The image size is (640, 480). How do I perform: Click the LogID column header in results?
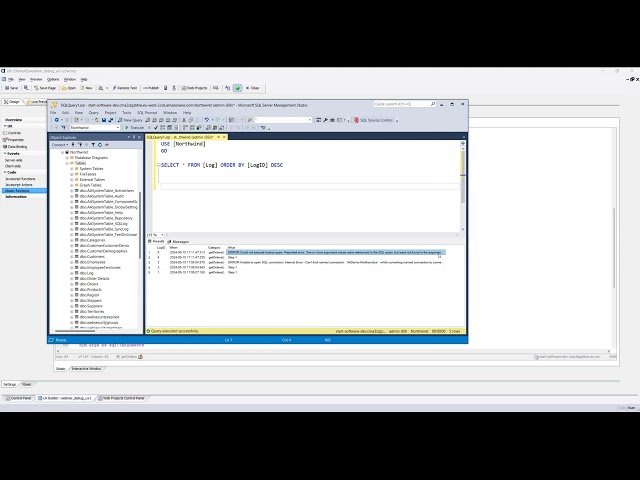click(161, 248)
